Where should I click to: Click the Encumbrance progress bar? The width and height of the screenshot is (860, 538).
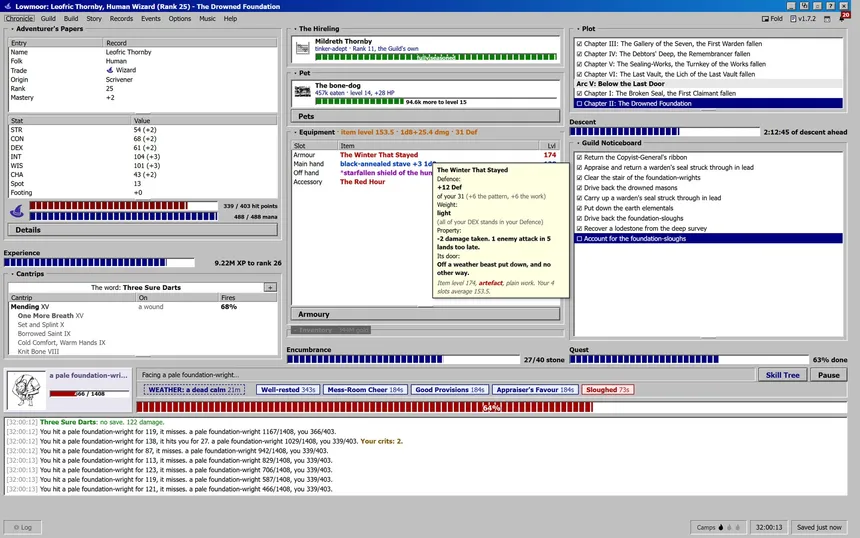403,360
